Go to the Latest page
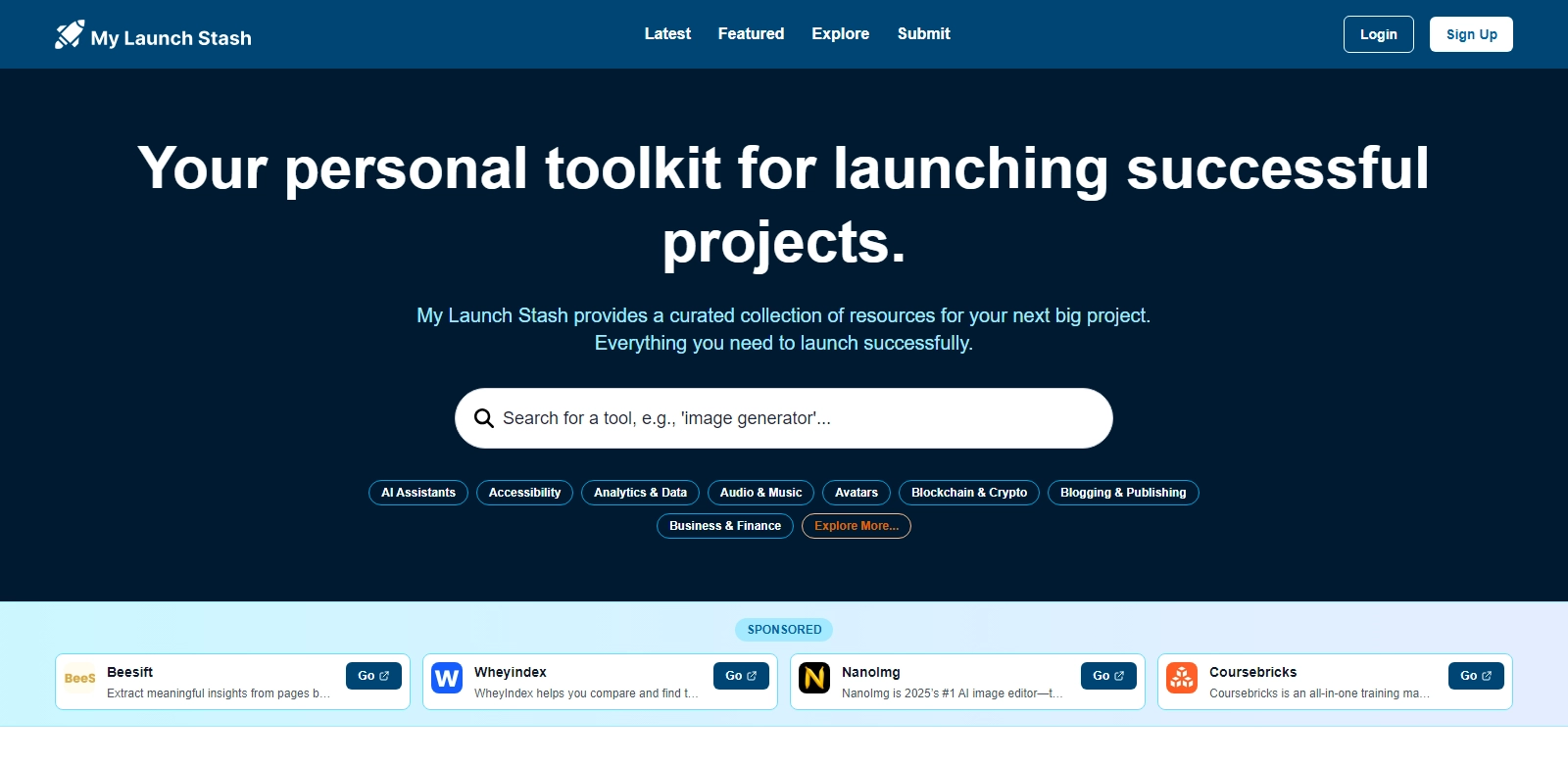This screenshot has width=1568, height=764. point(667,33)
